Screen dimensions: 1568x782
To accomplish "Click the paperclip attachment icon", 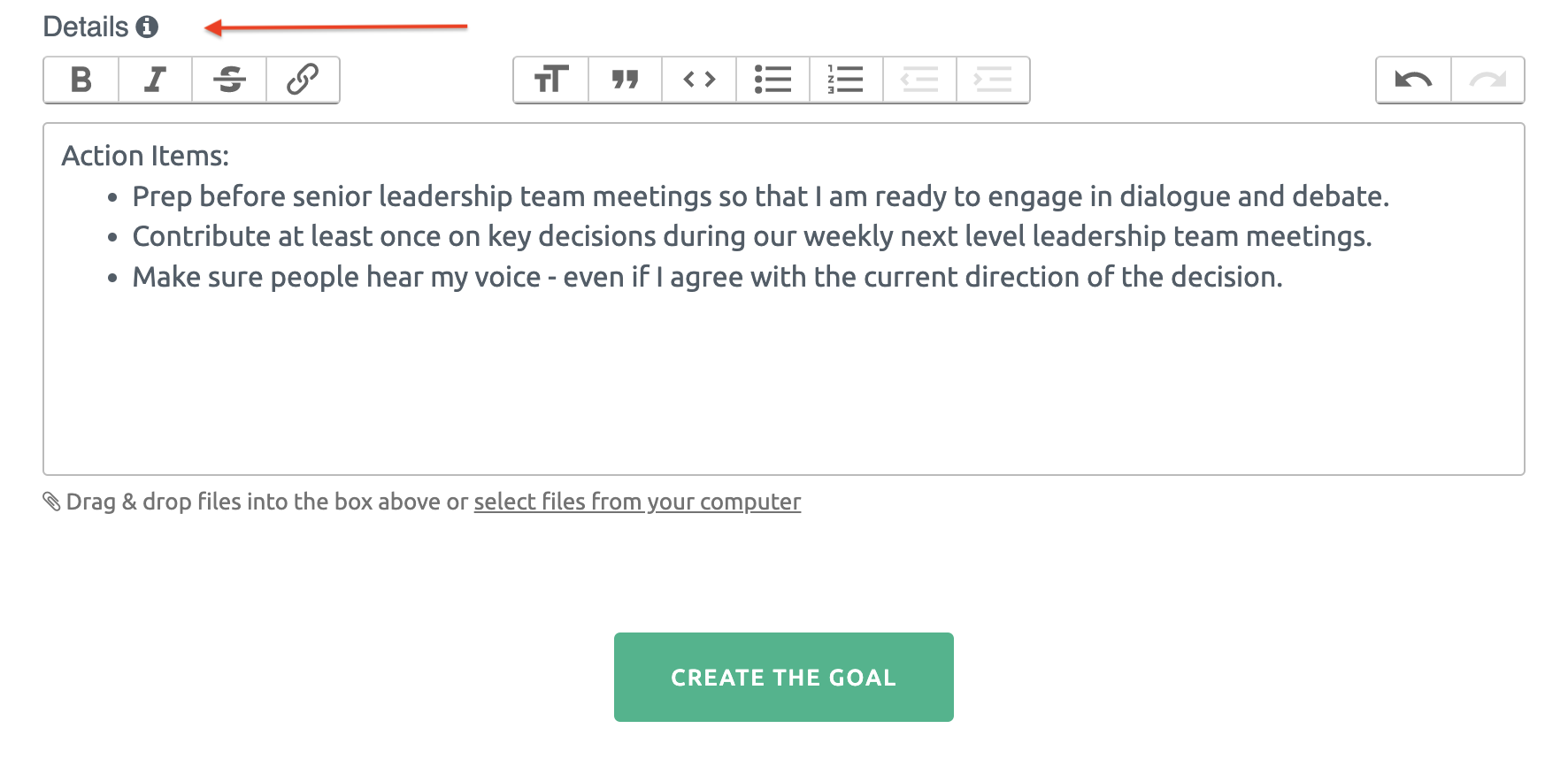I will pyautogui.click(x=52, y=502).
